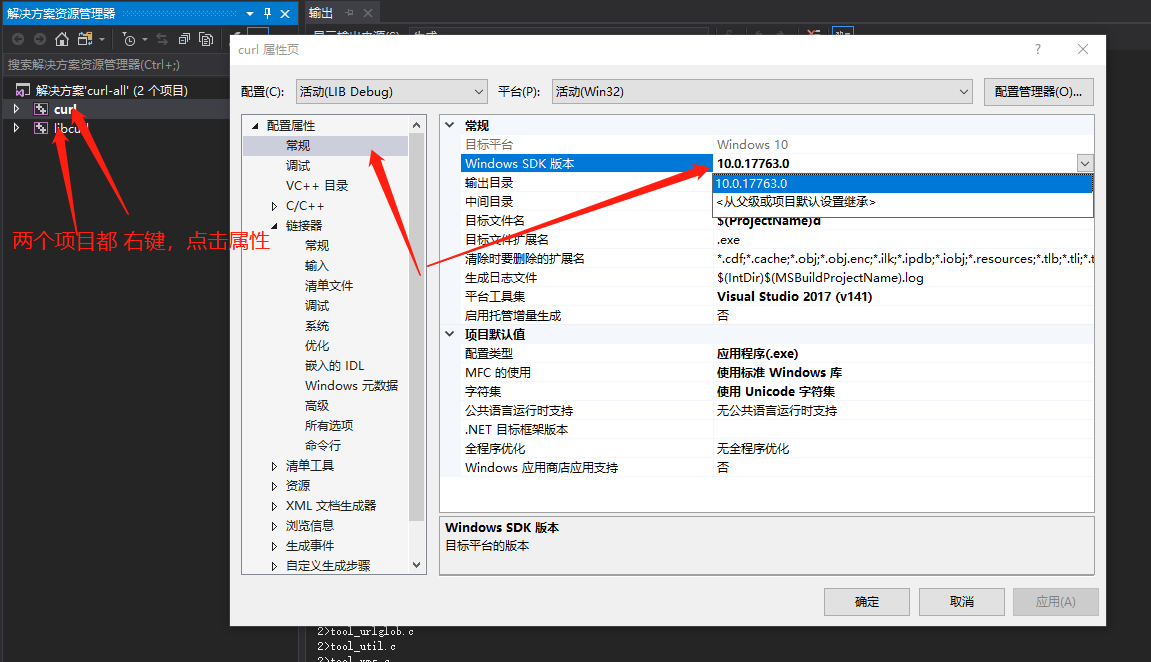Image resolution: width=1151 pixels, height=662 pixels.
Task: Open the Windows SDK 版本 dropdown arrow
Action: point(1085,164)
